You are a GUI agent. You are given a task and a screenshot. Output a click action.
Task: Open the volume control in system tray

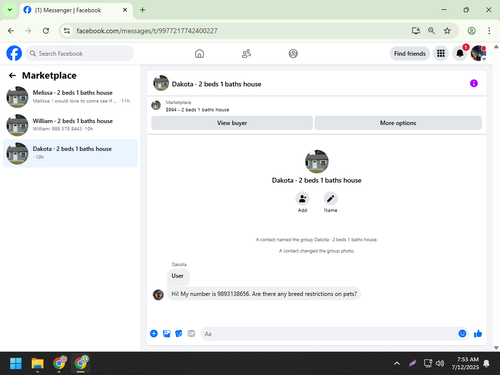(x=440, y=363)
